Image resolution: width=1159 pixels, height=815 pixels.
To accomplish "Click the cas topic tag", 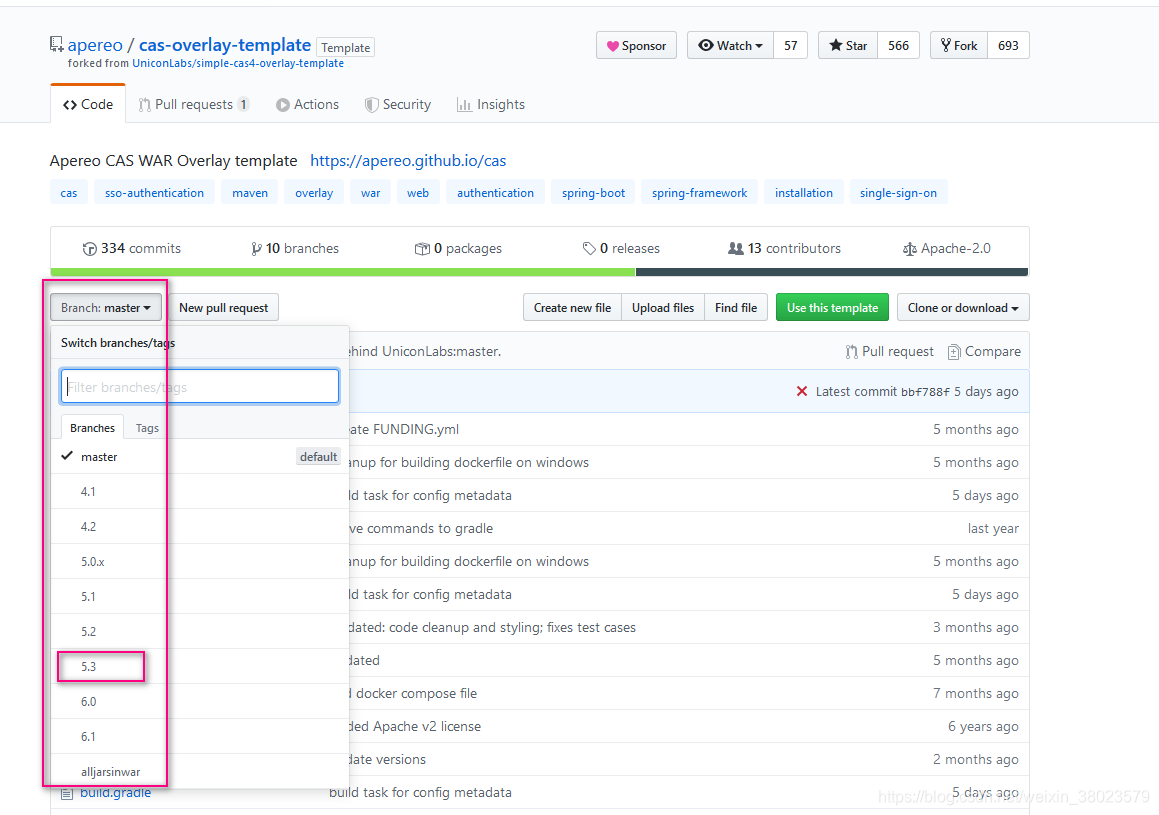I will (69, 192).
